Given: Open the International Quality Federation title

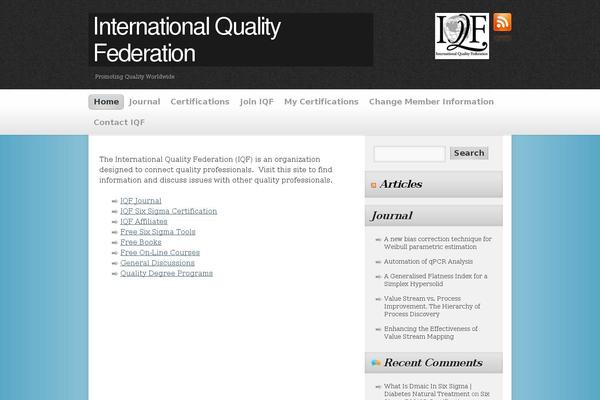Looking at the screenshot, I should [x=187, y=39].
